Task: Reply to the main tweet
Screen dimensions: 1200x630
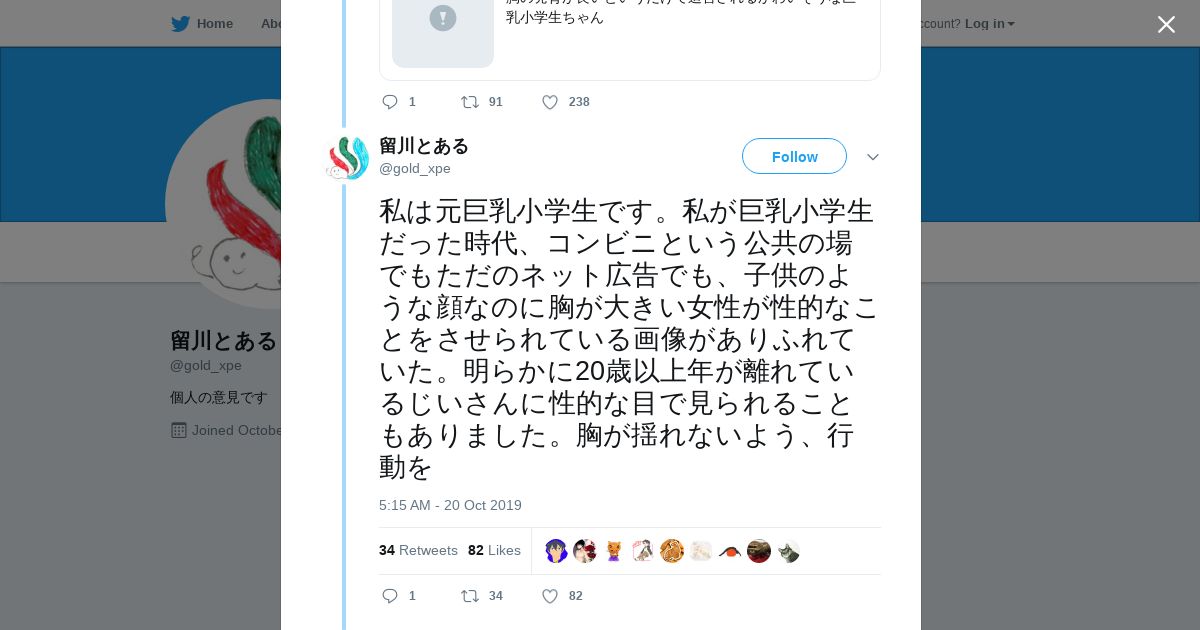Action: coord(390,596)
